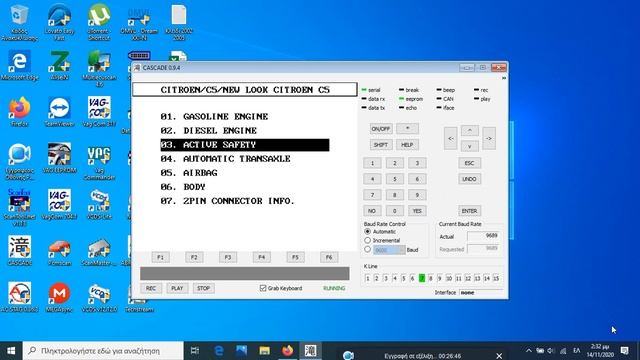Select 03. ACTIVE SAFETY menu entry

coord(244,145)
